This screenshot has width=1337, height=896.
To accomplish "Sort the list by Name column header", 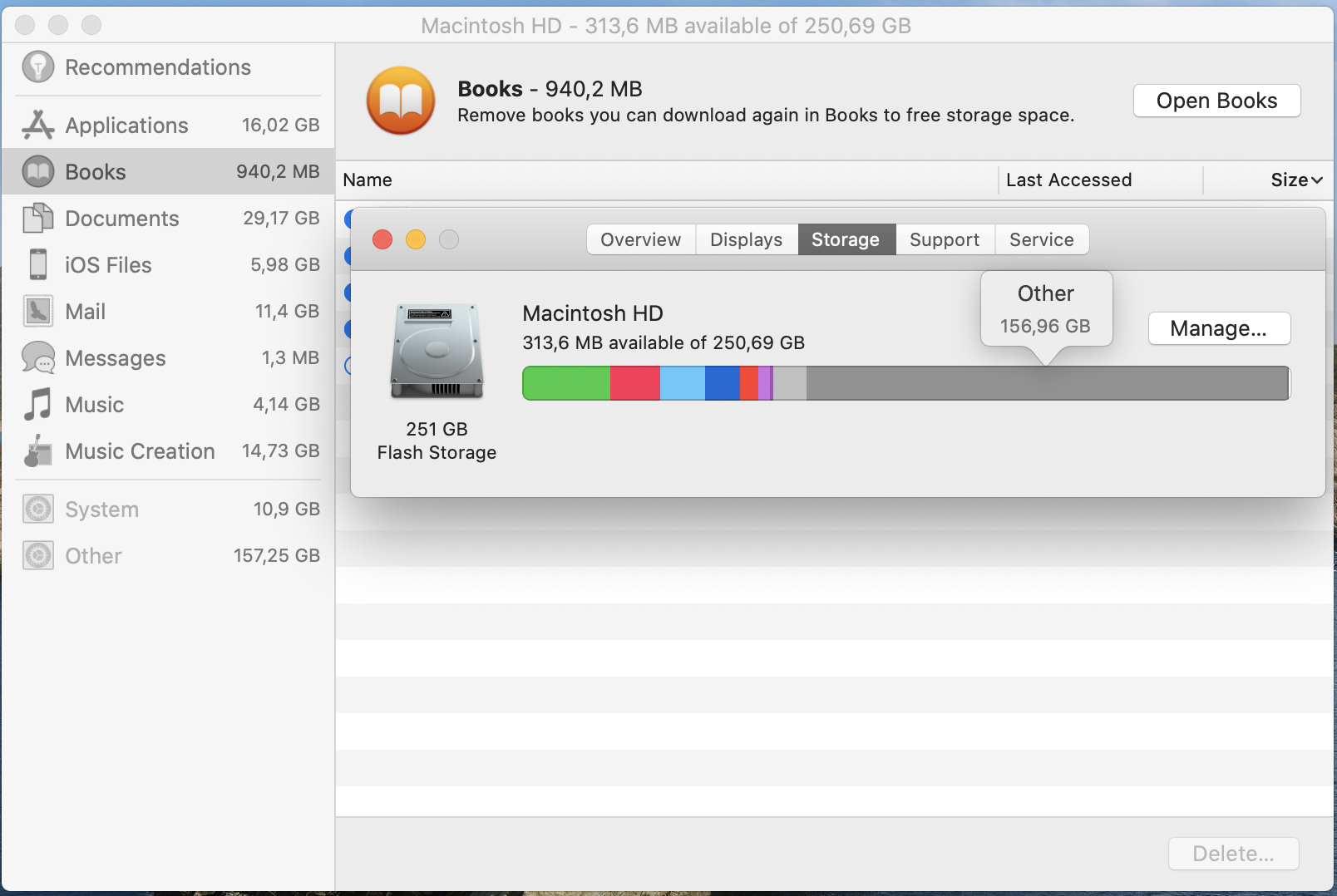I will click(x=368, y=180).
